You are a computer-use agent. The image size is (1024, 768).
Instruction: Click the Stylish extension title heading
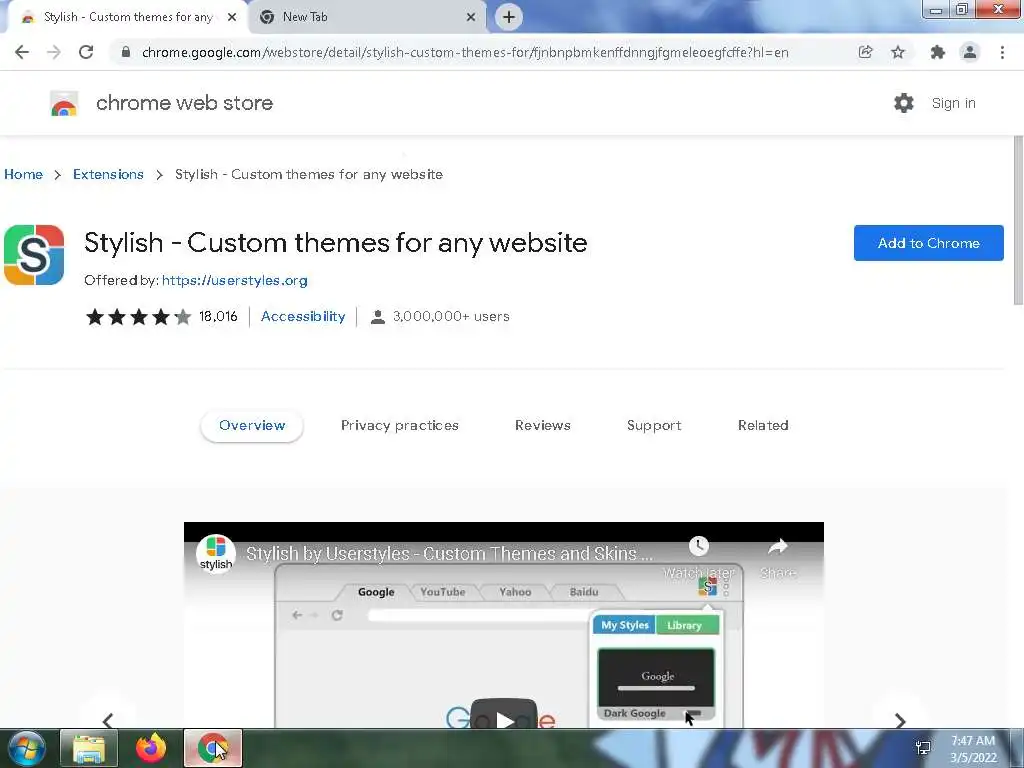[336, 243]
